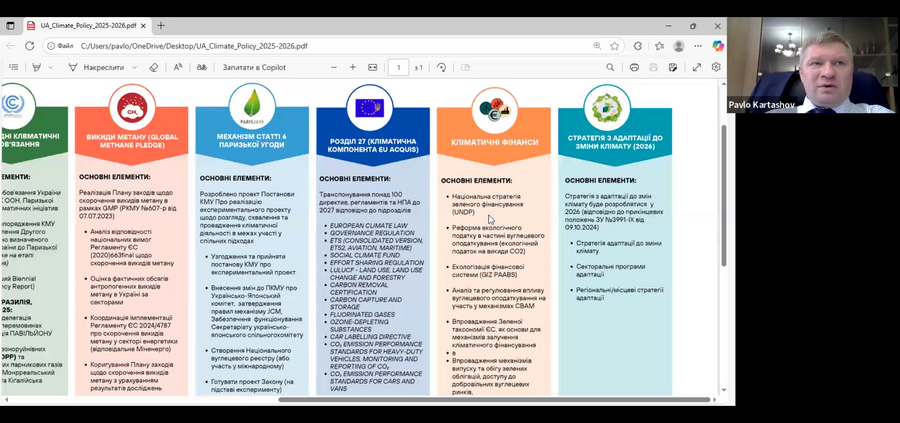Zoom out the PDF with minus

(334, 67)
